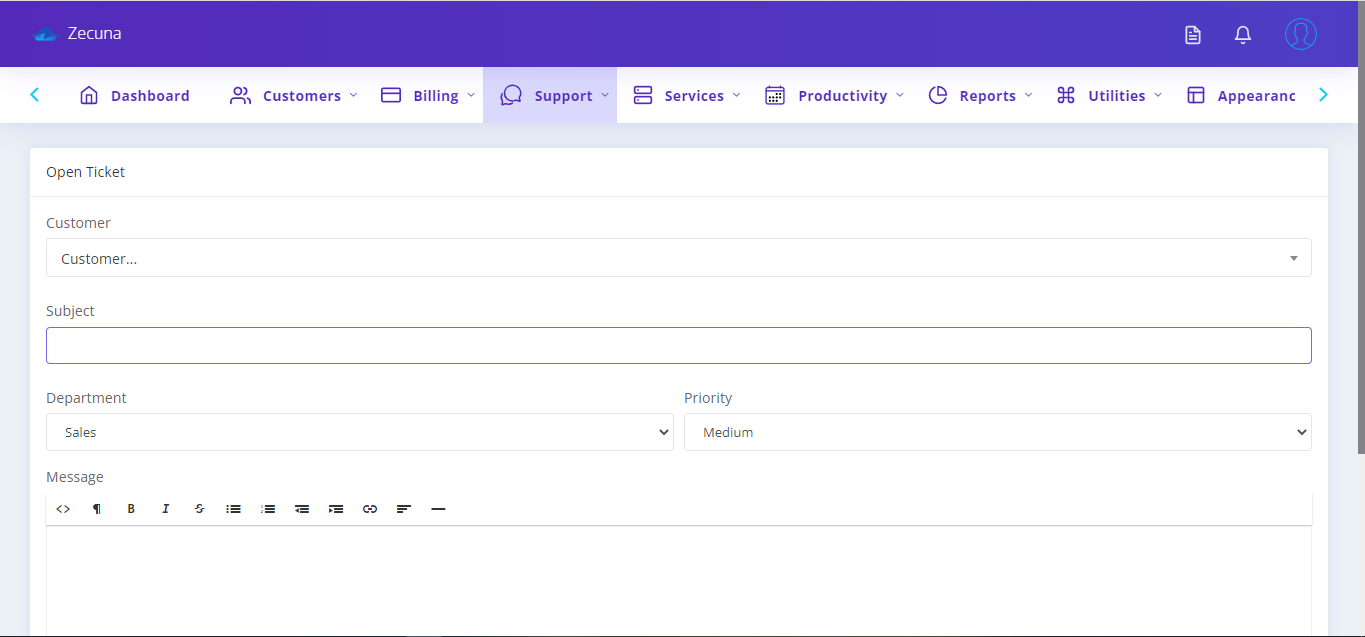The image size is (1365, 637).
Task: Click the paragraph formatting icon
Action: point(97,508)
